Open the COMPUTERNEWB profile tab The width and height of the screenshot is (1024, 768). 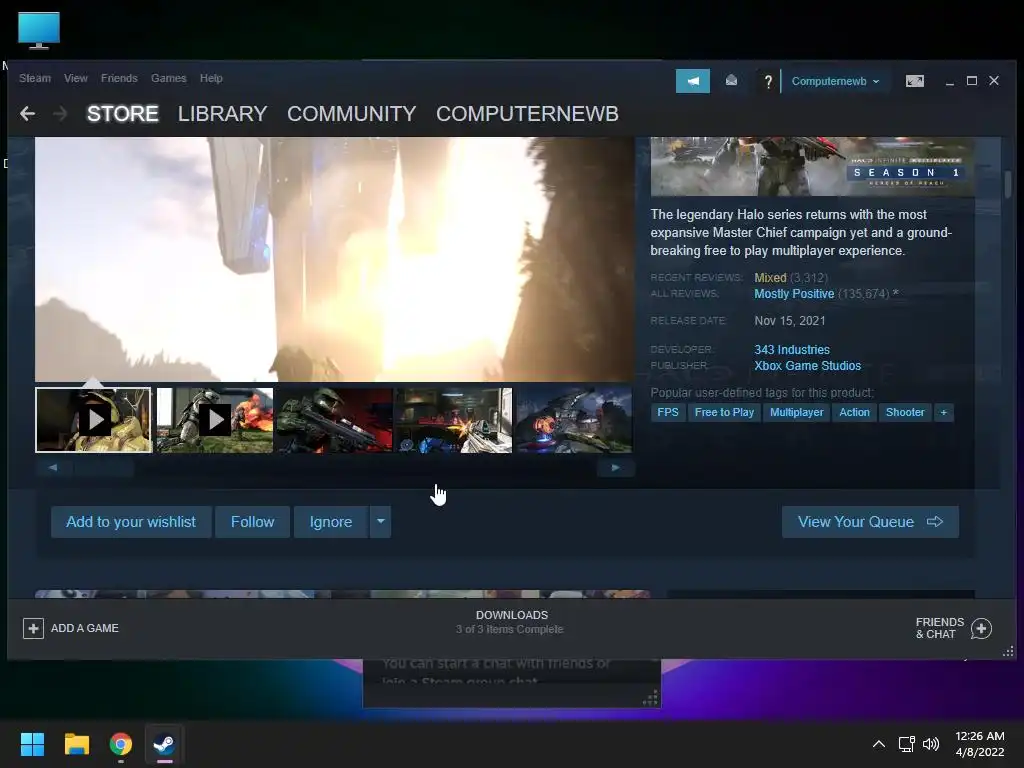pyautogui.click(x=527, y=114)
